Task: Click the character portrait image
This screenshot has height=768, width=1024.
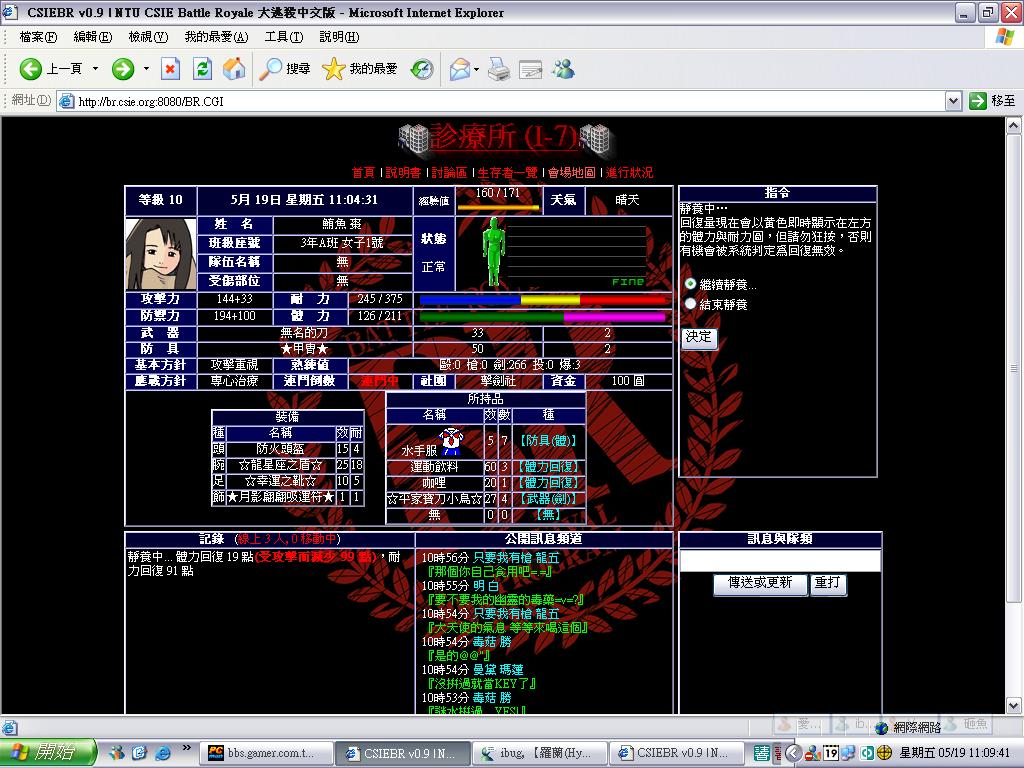Action: [x=161, y=253]
